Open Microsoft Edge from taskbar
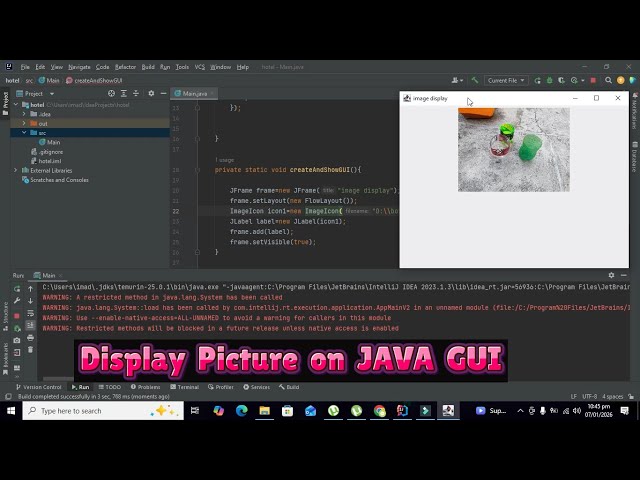This screenshot has height=480, width=640. [x=242, y=411]
